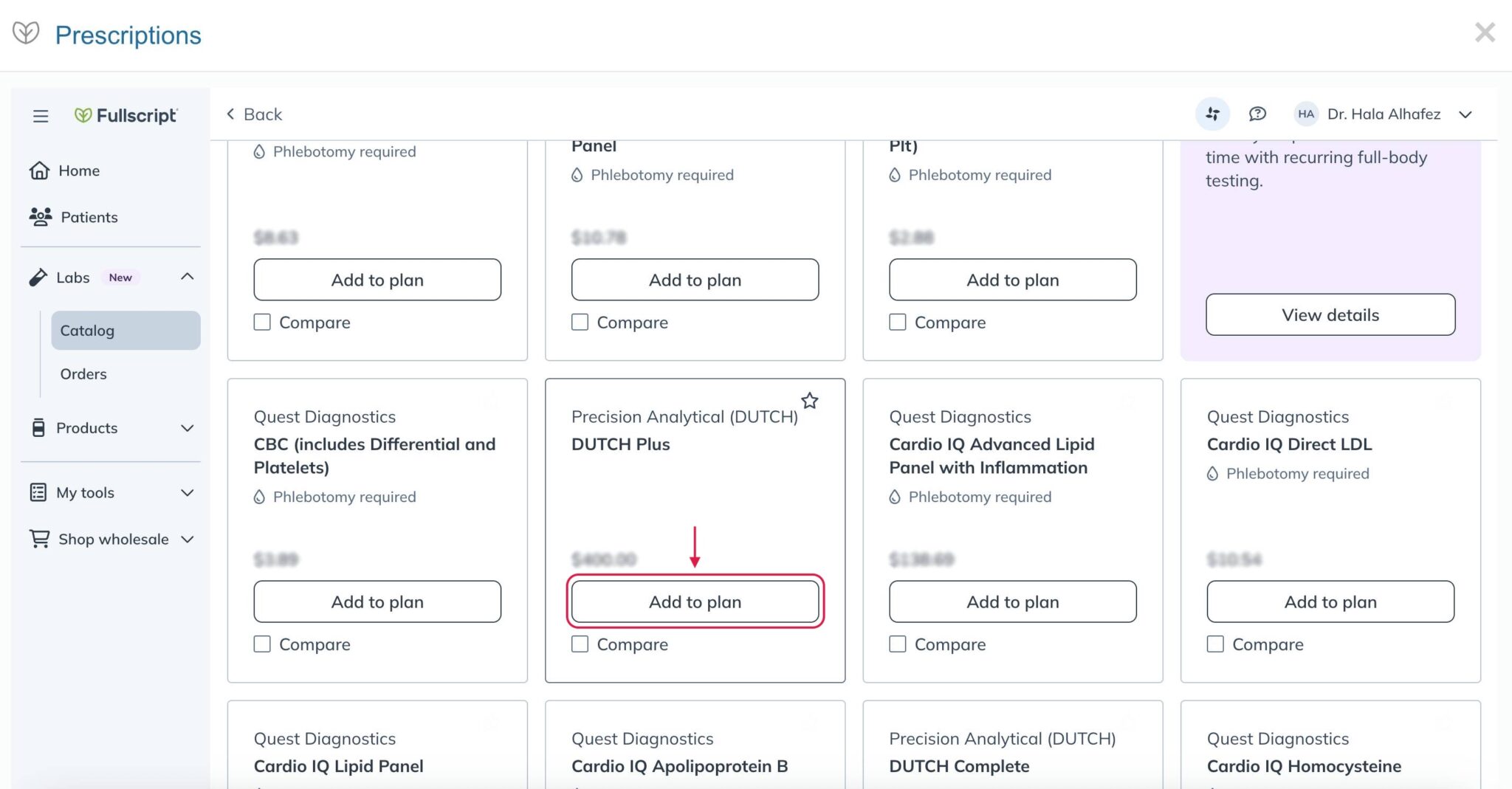Click the Labs test-tube icon
The image size is (1512, 789).
[x=38, y=278]
